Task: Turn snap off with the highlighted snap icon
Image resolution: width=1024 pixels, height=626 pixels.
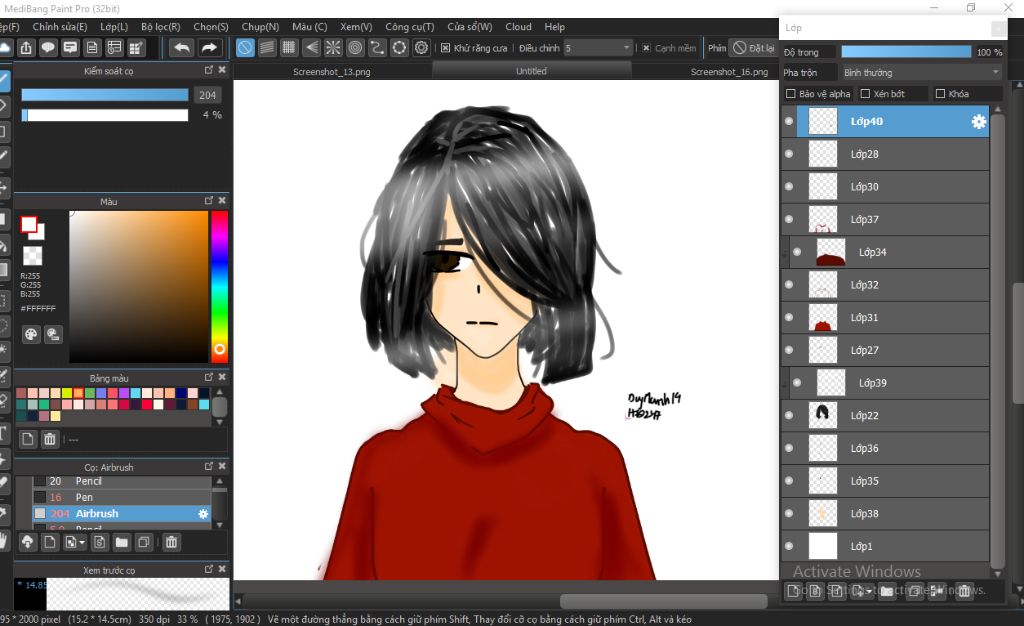Action: [x=245, y=48]
